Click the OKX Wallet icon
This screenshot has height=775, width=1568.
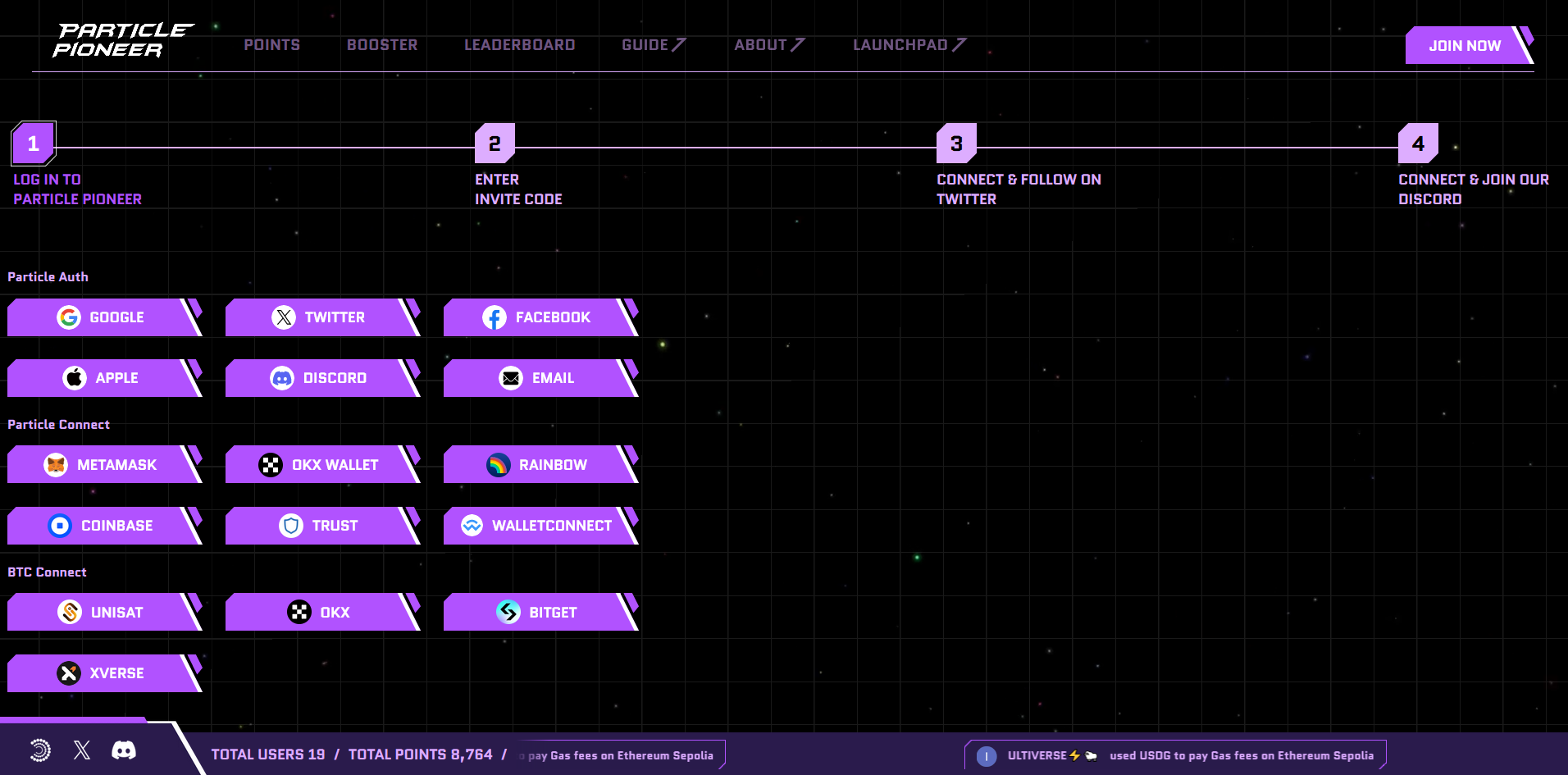pos(271,464)
